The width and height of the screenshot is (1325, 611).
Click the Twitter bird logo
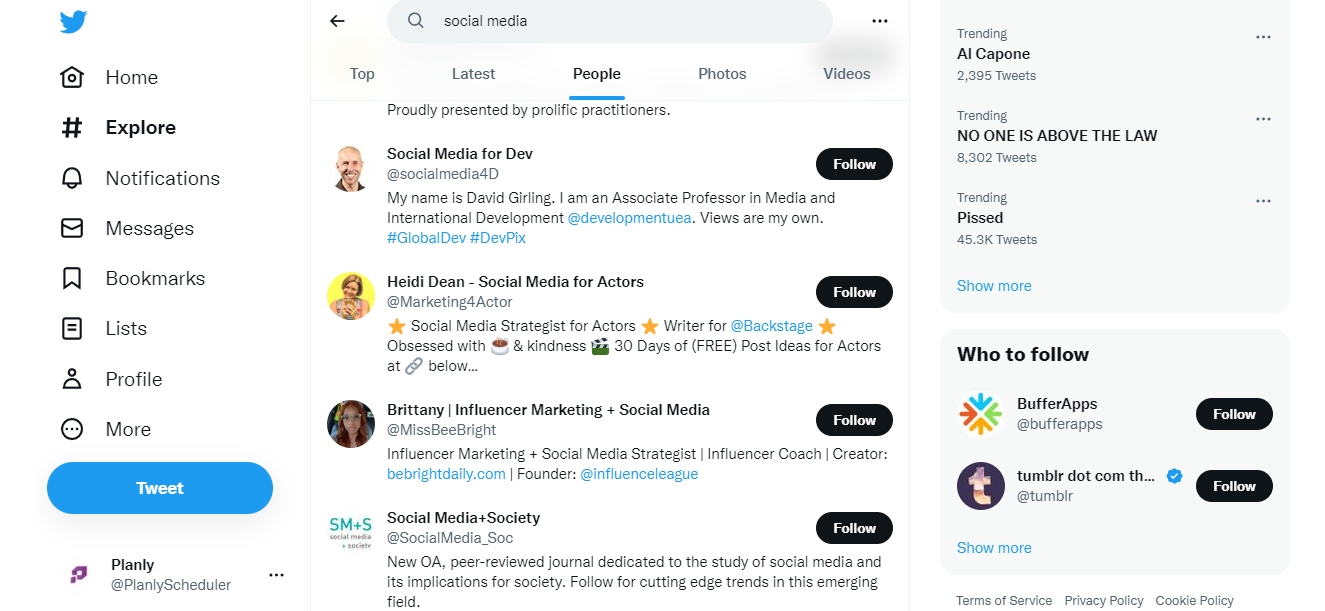point(73,21)
